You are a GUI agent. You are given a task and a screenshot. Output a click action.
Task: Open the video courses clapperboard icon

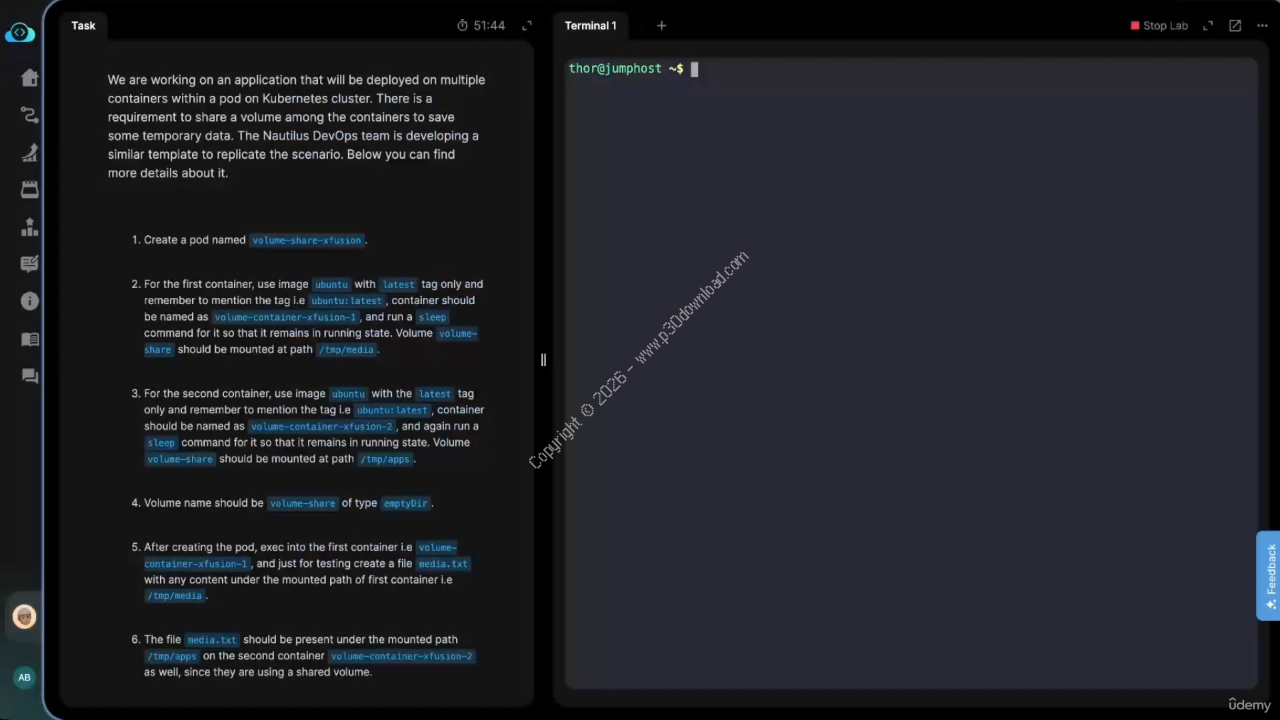click(x=29, y=190)
